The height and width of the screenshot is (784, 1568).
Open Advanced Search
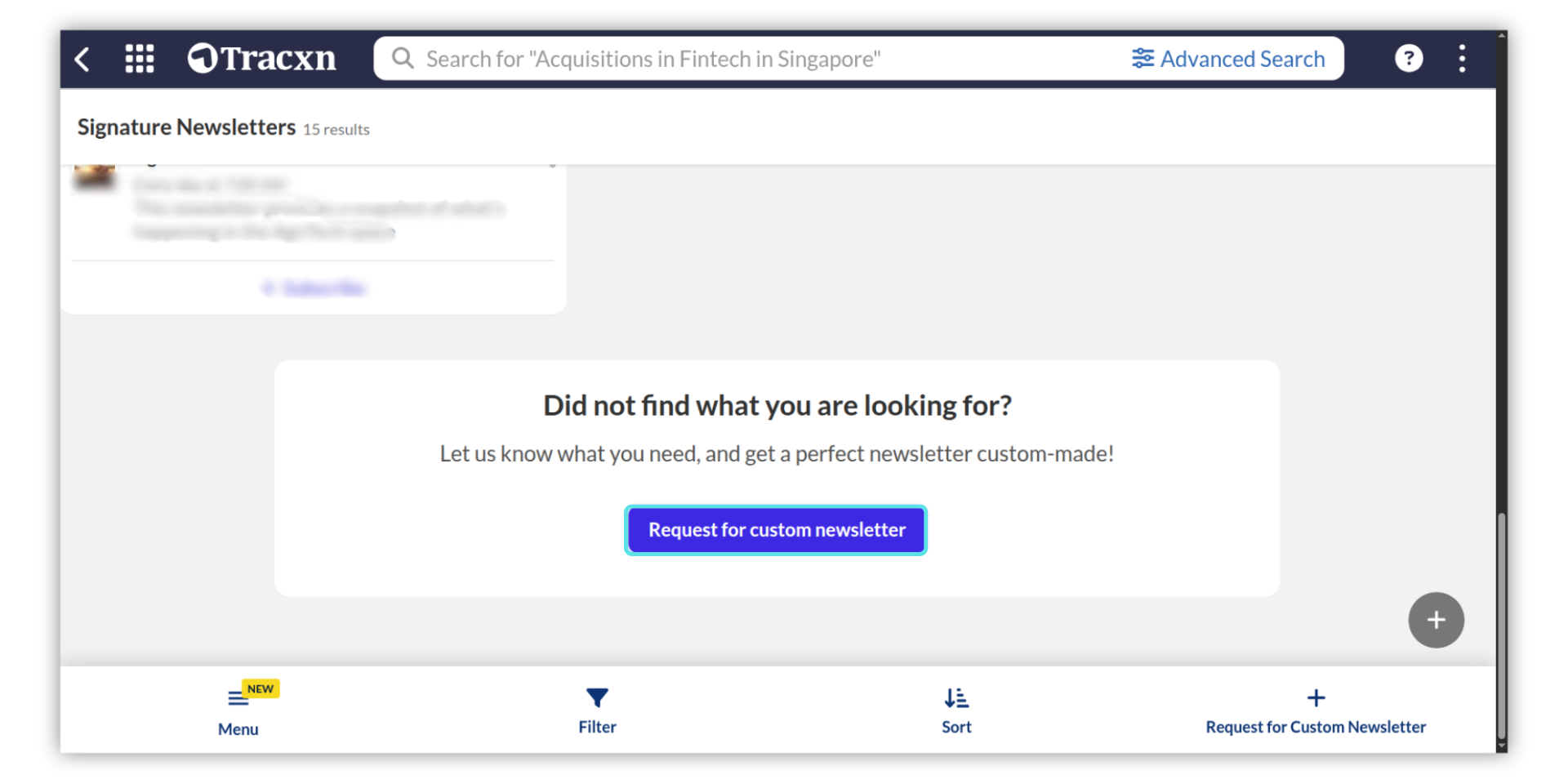pyautogui.click(x=1228, y=59)
